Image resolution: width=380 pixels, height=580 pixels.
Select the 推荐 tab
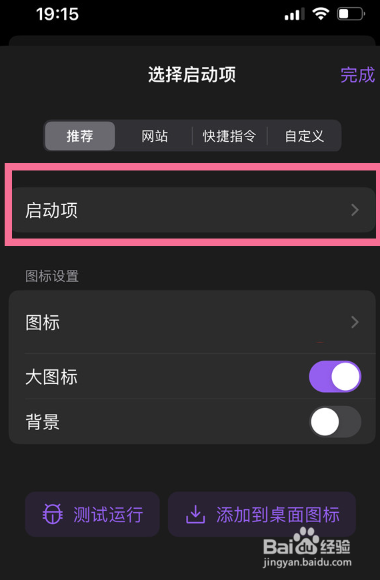80,136
